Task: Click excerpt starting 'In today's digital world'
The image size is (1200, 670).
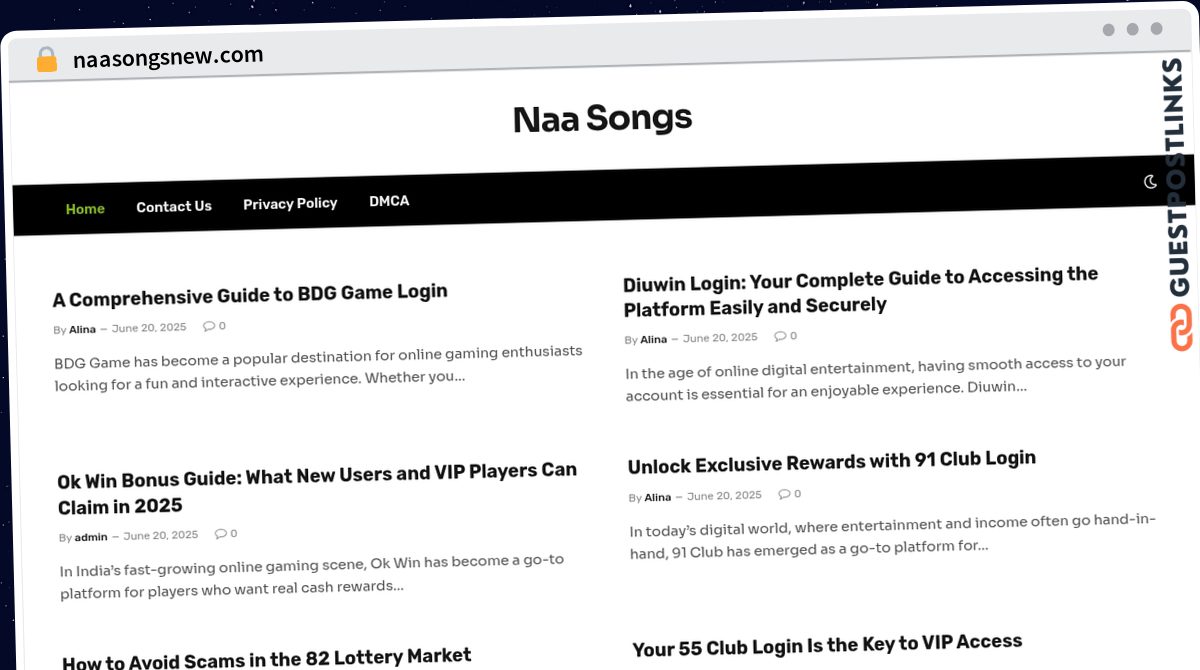Action: point(893,535)
